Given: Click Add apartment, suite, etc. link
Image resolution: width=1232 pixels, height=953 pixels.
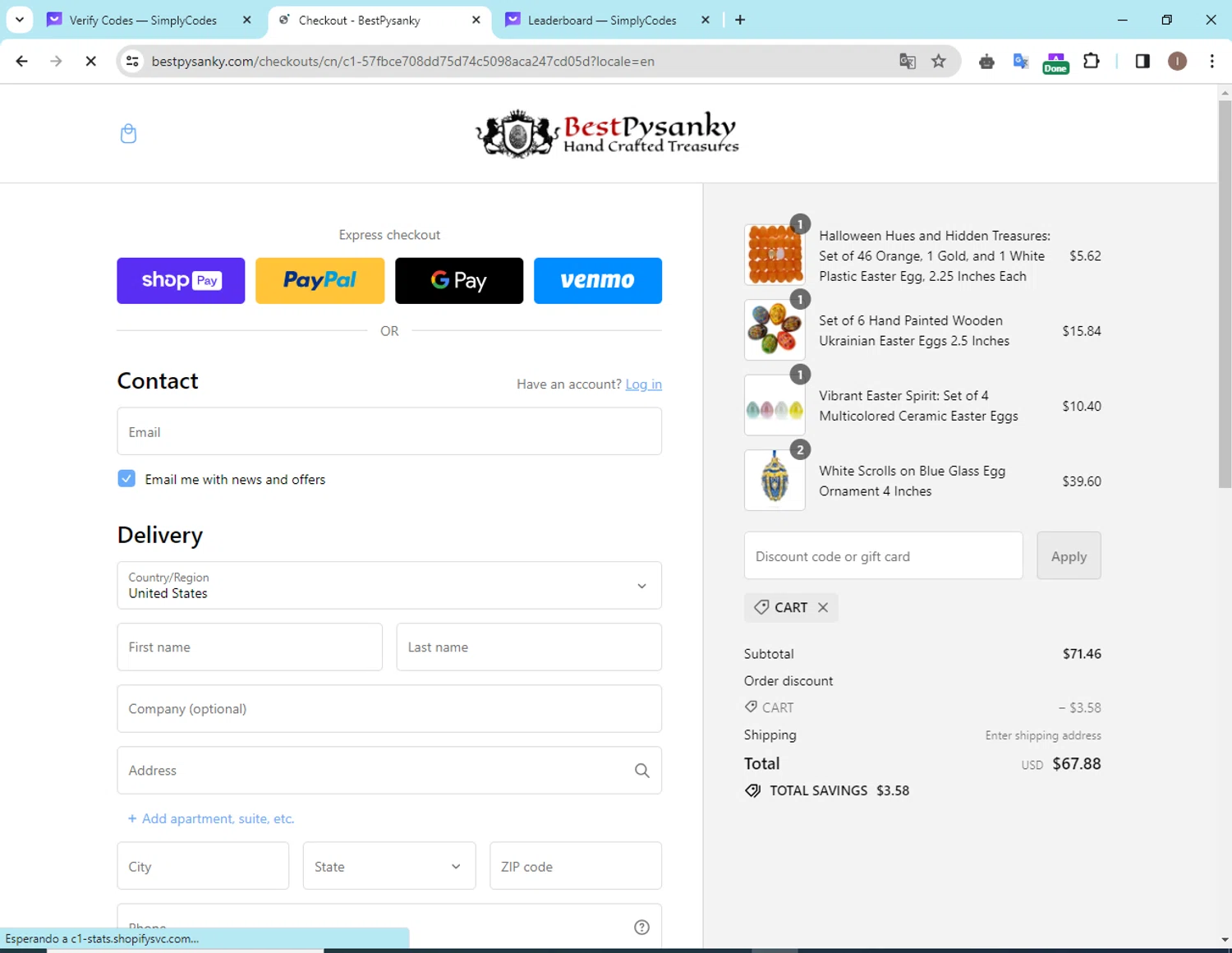Looking at the screenshot, I should [x=211, y=818].
